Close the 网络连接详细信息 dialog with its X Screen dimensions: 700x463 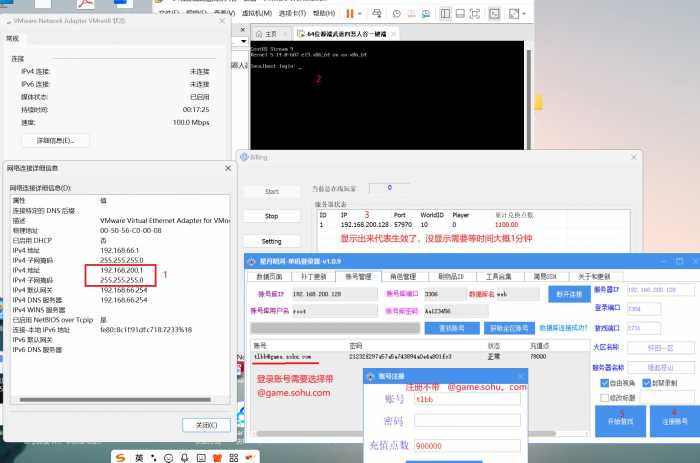pyautogui.click(x=228, y=168)
